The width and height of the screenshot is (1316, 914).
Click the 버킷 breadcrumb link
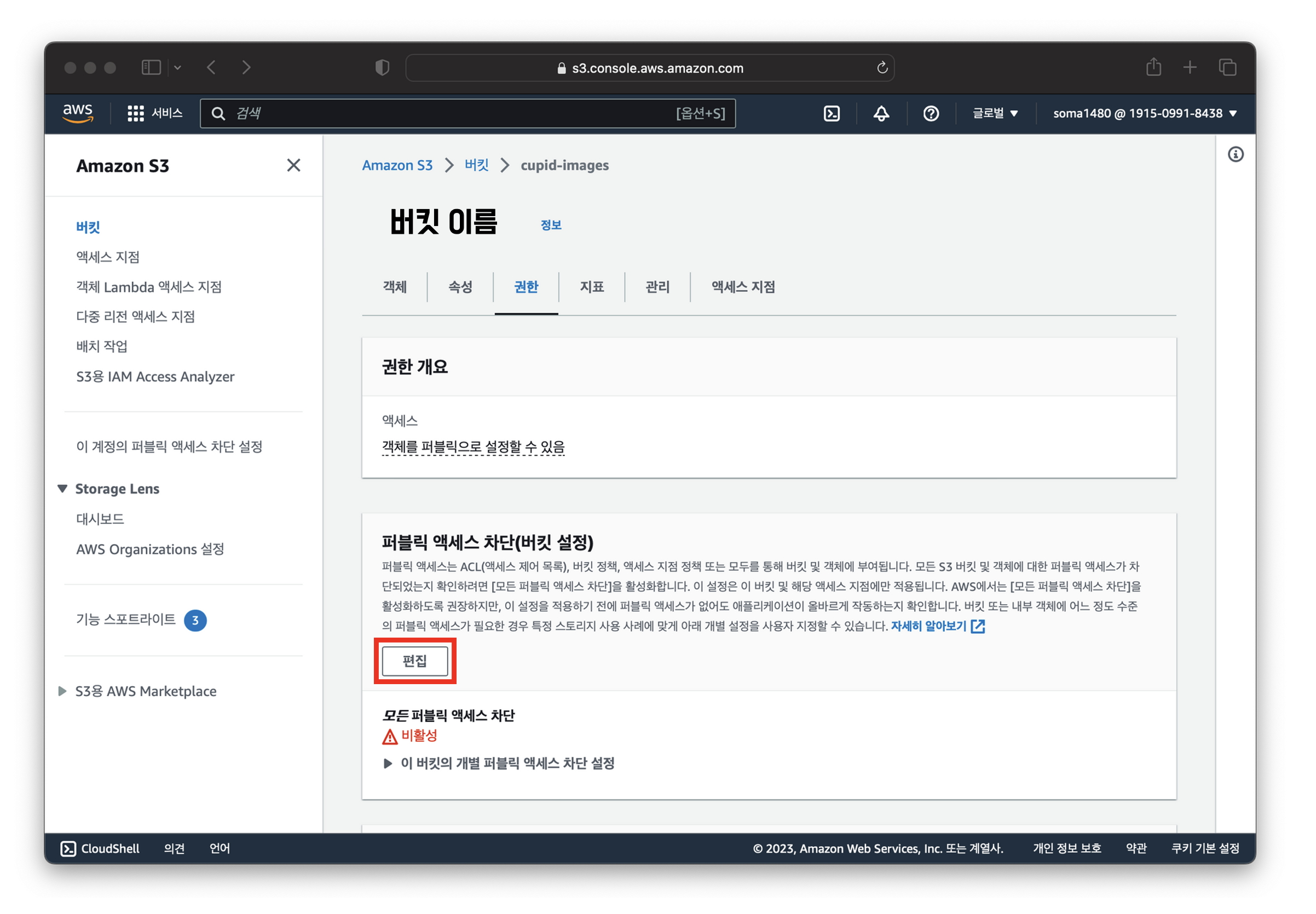pos(476,165)
